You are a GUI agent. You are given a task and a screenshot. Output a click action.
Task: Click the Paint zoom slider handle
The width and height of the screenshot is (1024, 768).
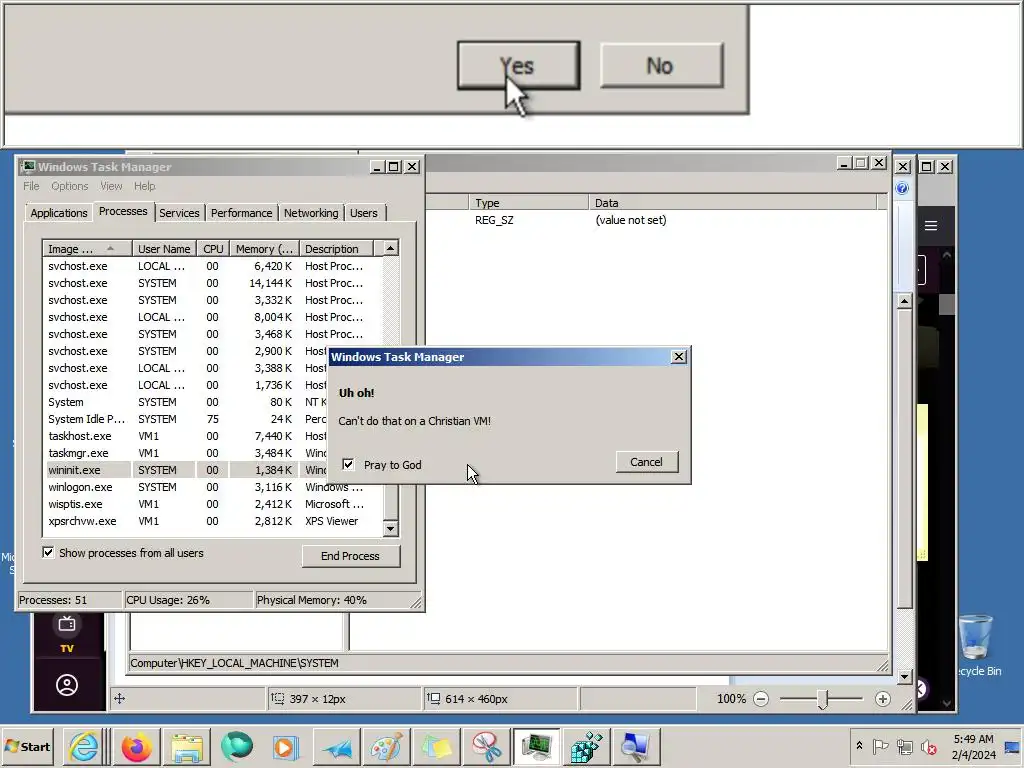coord(822,699)
